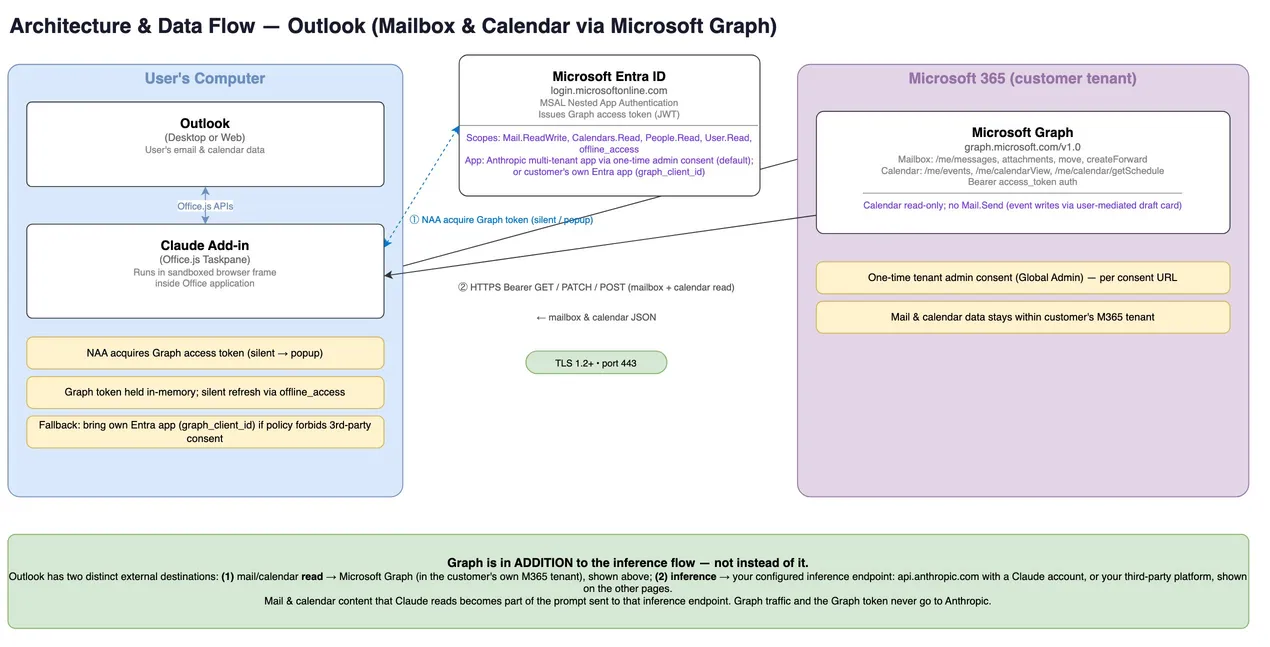Click 'Bearer access_token auth' line
This screenshot has width=1270, height=647.
(1022, 183)
